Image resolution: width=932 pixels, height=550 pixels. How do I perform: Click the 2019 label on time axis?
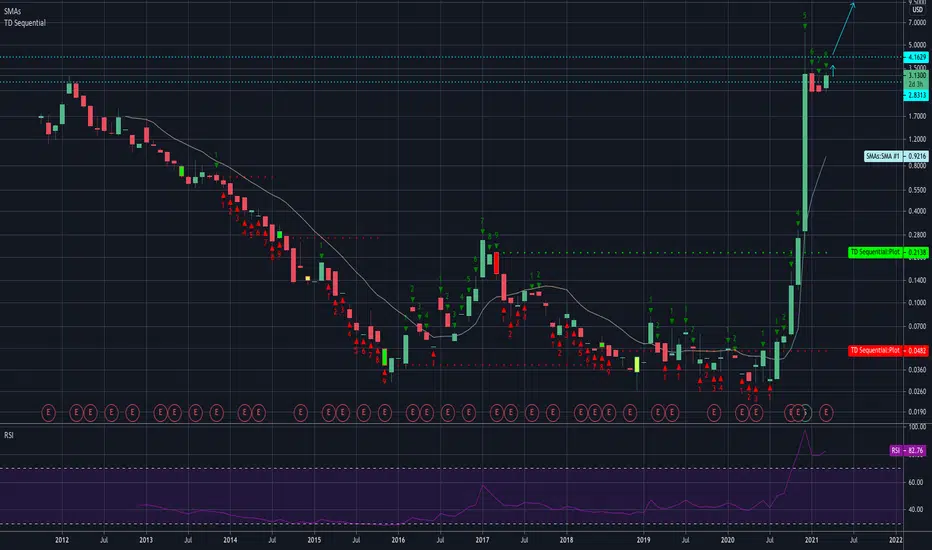[643, 540]
